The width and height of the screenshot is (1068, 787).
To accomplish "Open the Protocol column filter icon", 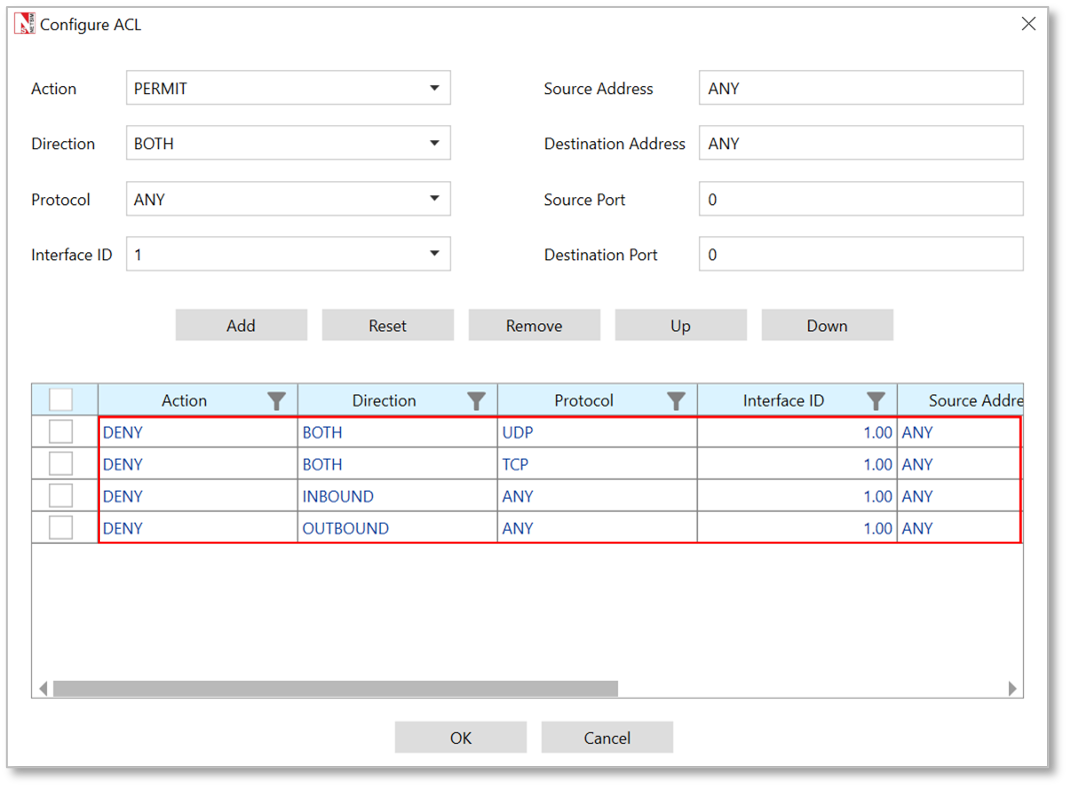I will pyautogui.click(x=676, y=401).
